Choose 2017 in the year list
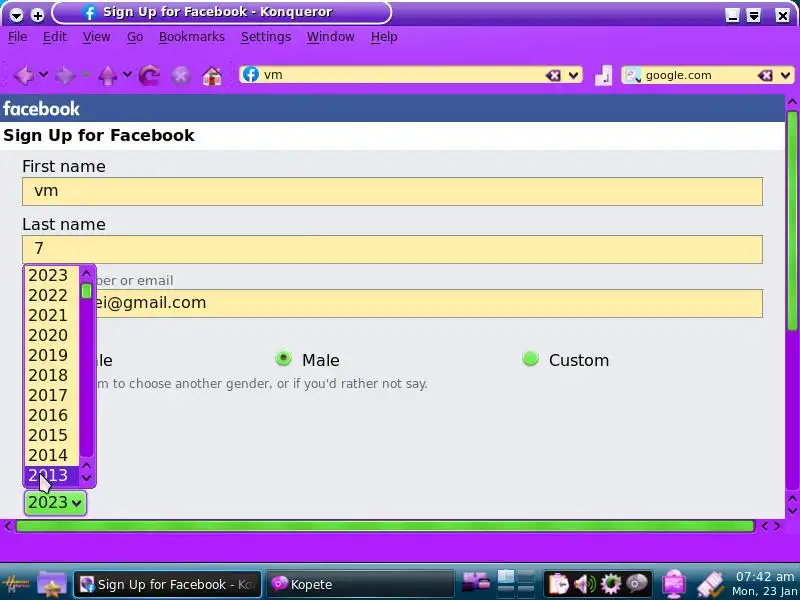This screenshot has width=800, height=600. tap(52, 395)
